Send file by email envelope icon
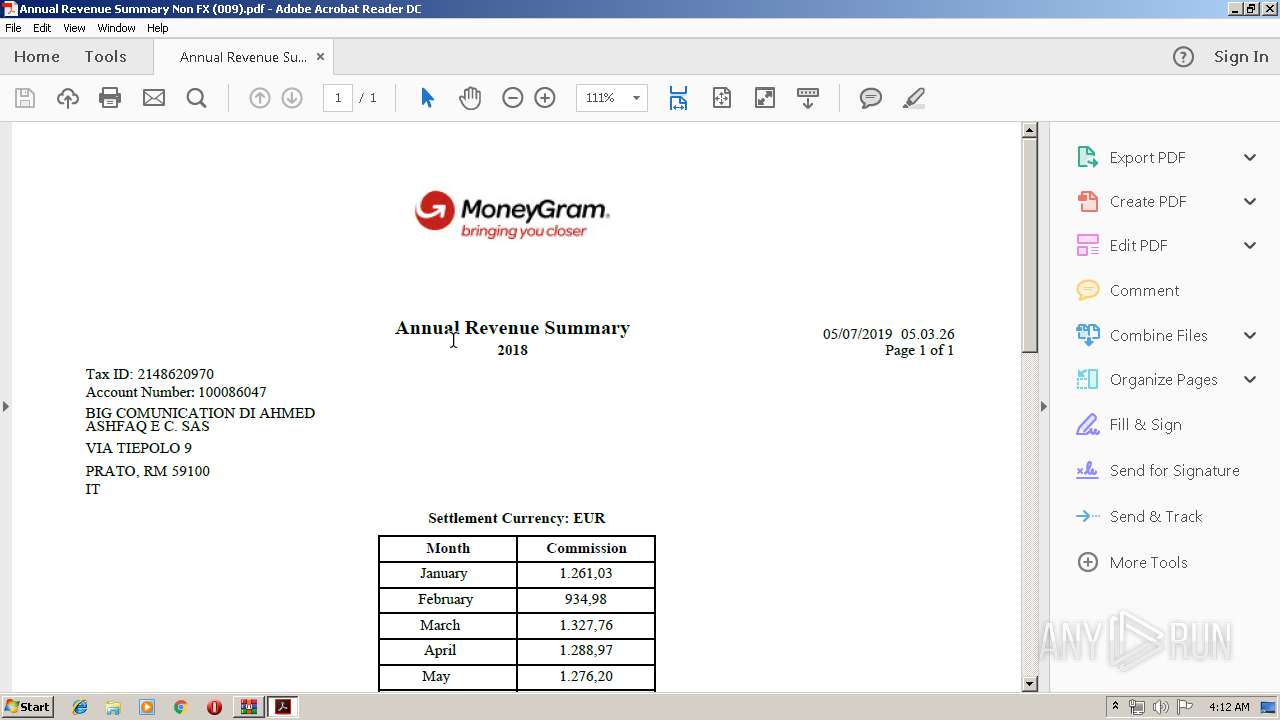The height and width of the screenshot is (720, 1280). [154, 98]
